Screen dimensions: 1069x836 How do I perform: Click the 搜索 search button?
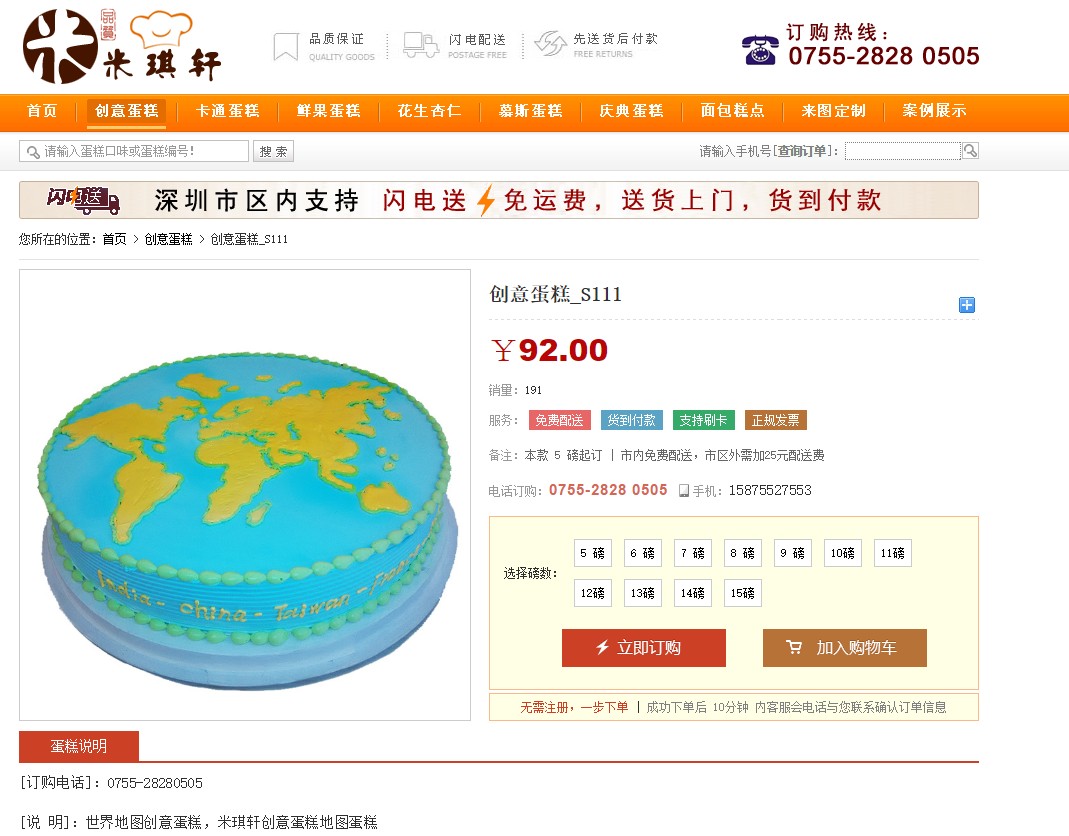[x=273, y=151]
